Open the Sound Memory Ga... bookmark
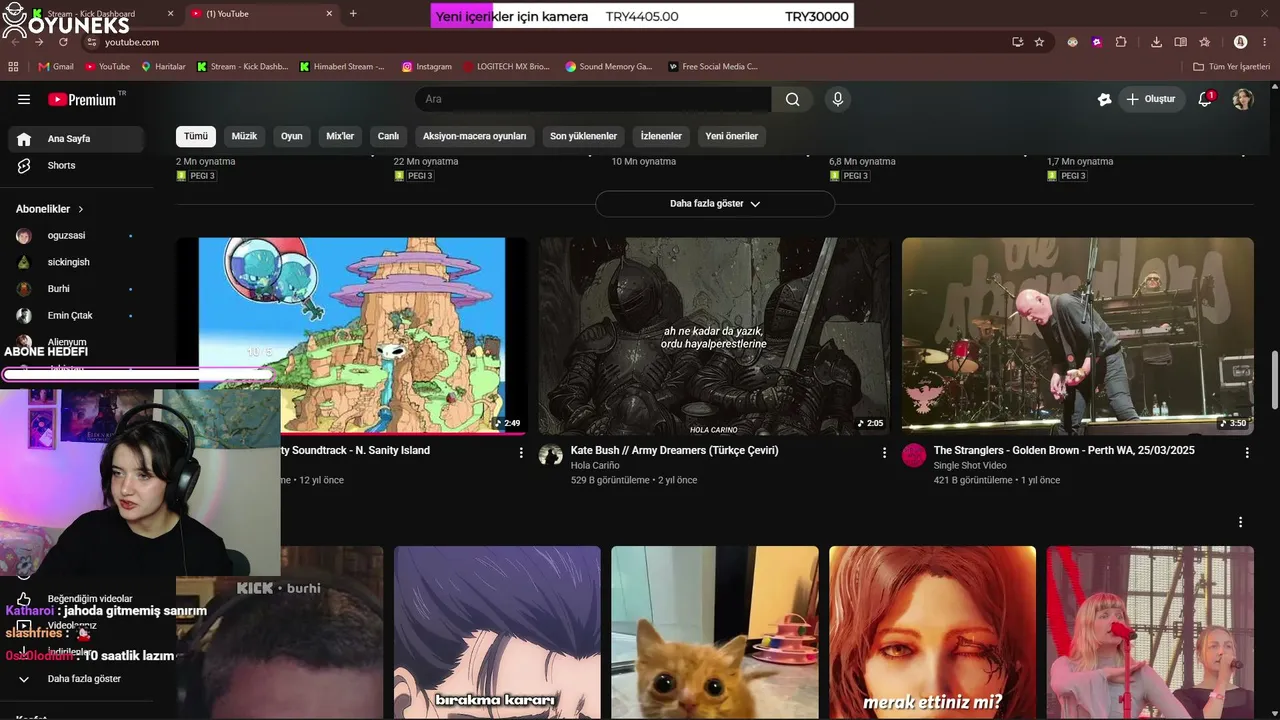This screenshot has height=720, width=1280. coord(609,67)
